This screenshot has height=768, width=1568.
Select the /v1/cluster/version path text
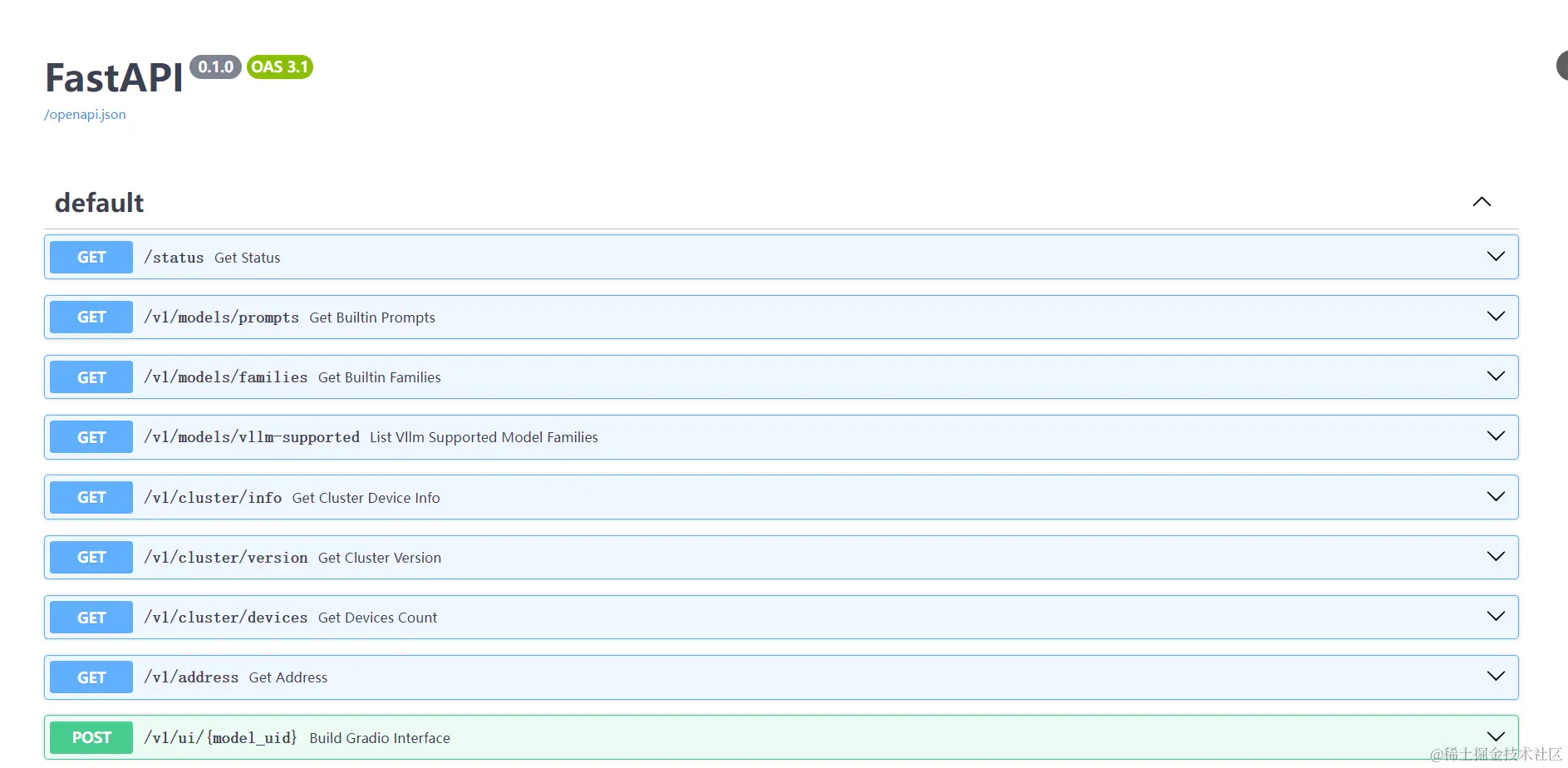point(225,558)
